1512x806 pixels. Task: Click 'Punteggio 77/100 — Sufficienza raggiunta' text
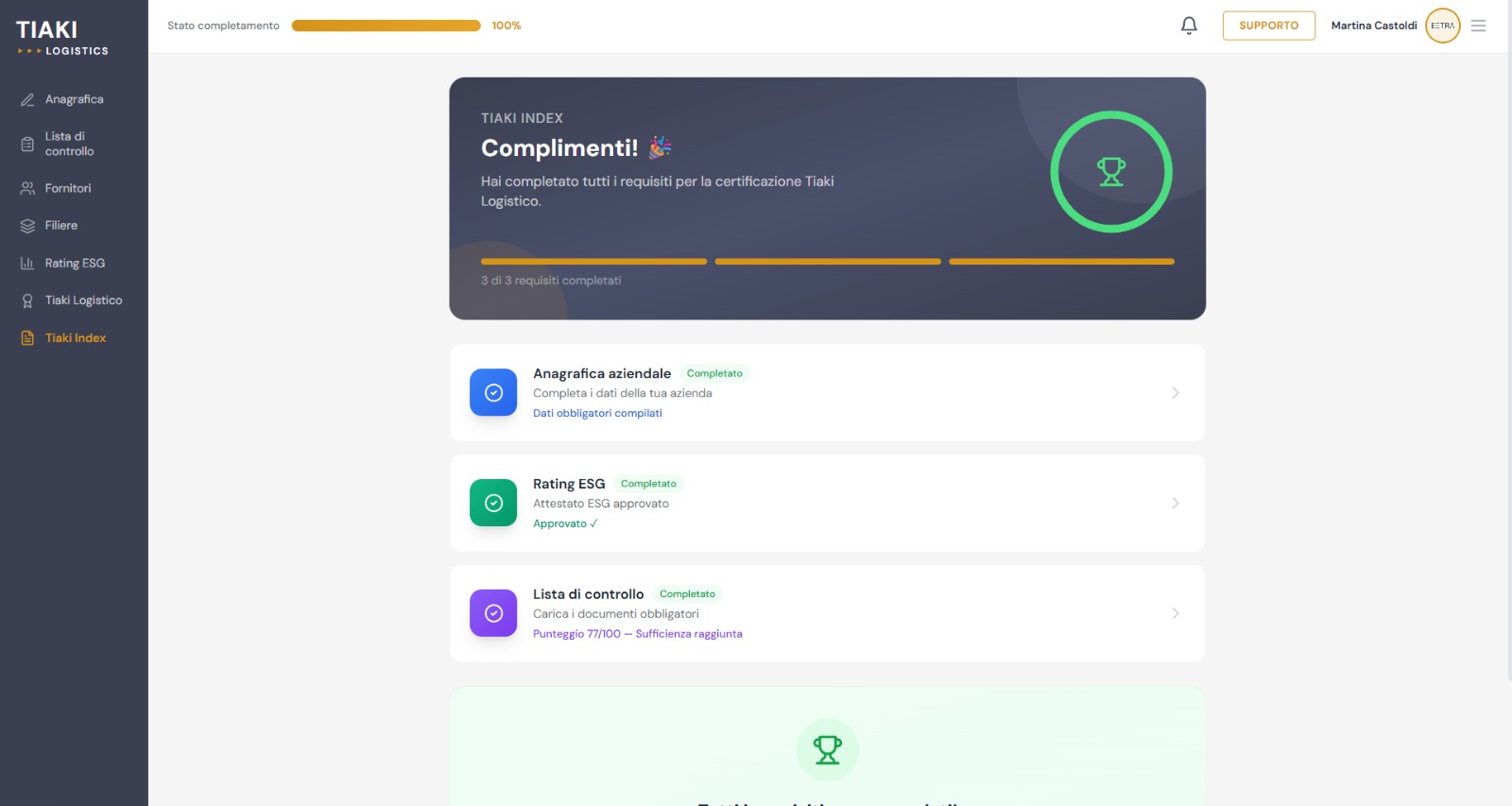click(638, 634)
